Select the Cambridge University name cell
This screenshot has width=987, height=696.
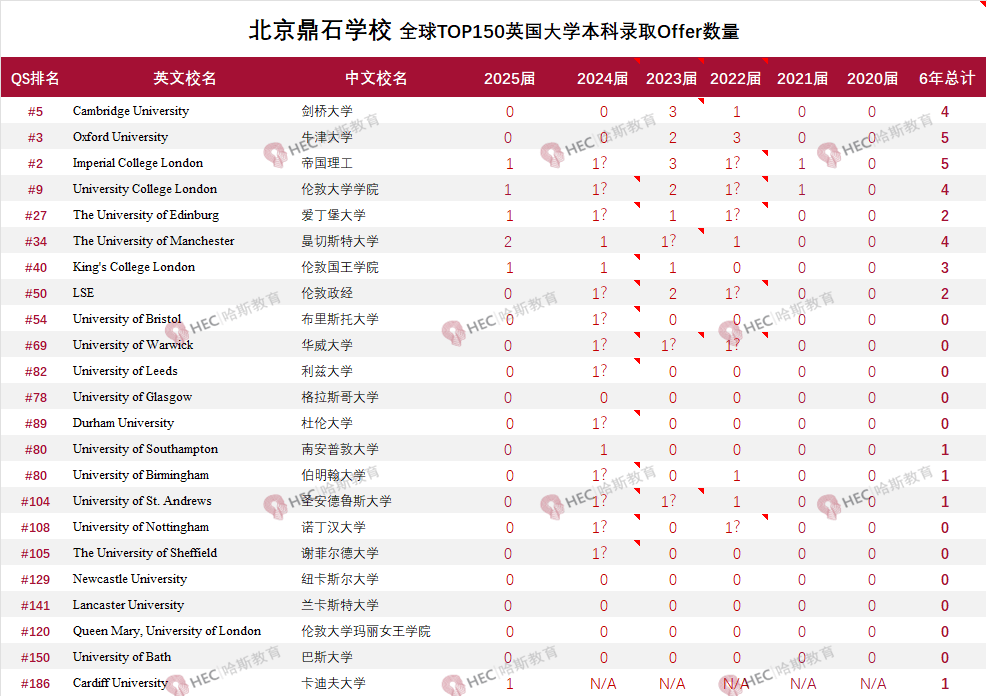point(131,111)
